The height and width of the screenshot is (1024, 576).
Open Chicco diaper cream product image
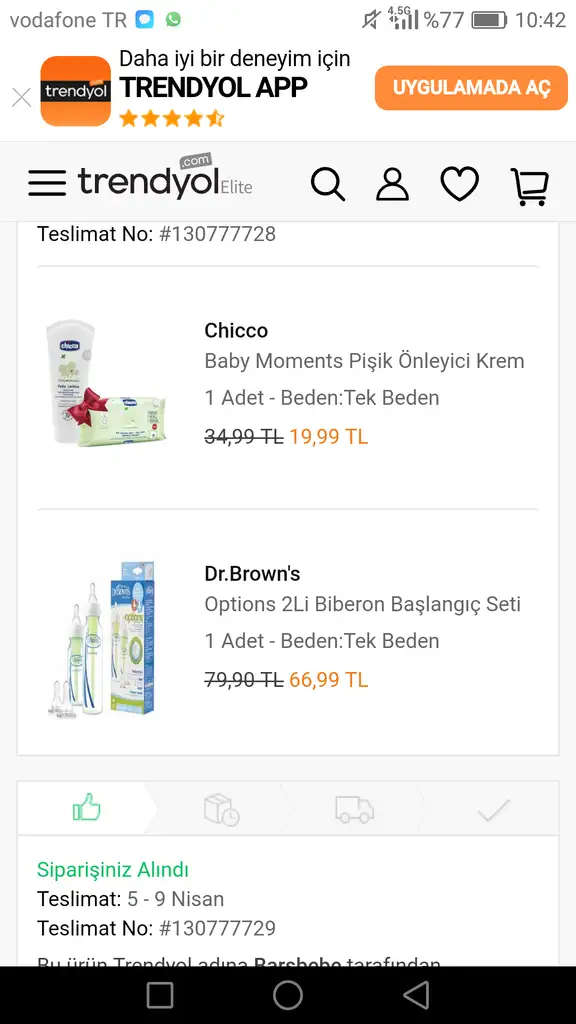106,384
